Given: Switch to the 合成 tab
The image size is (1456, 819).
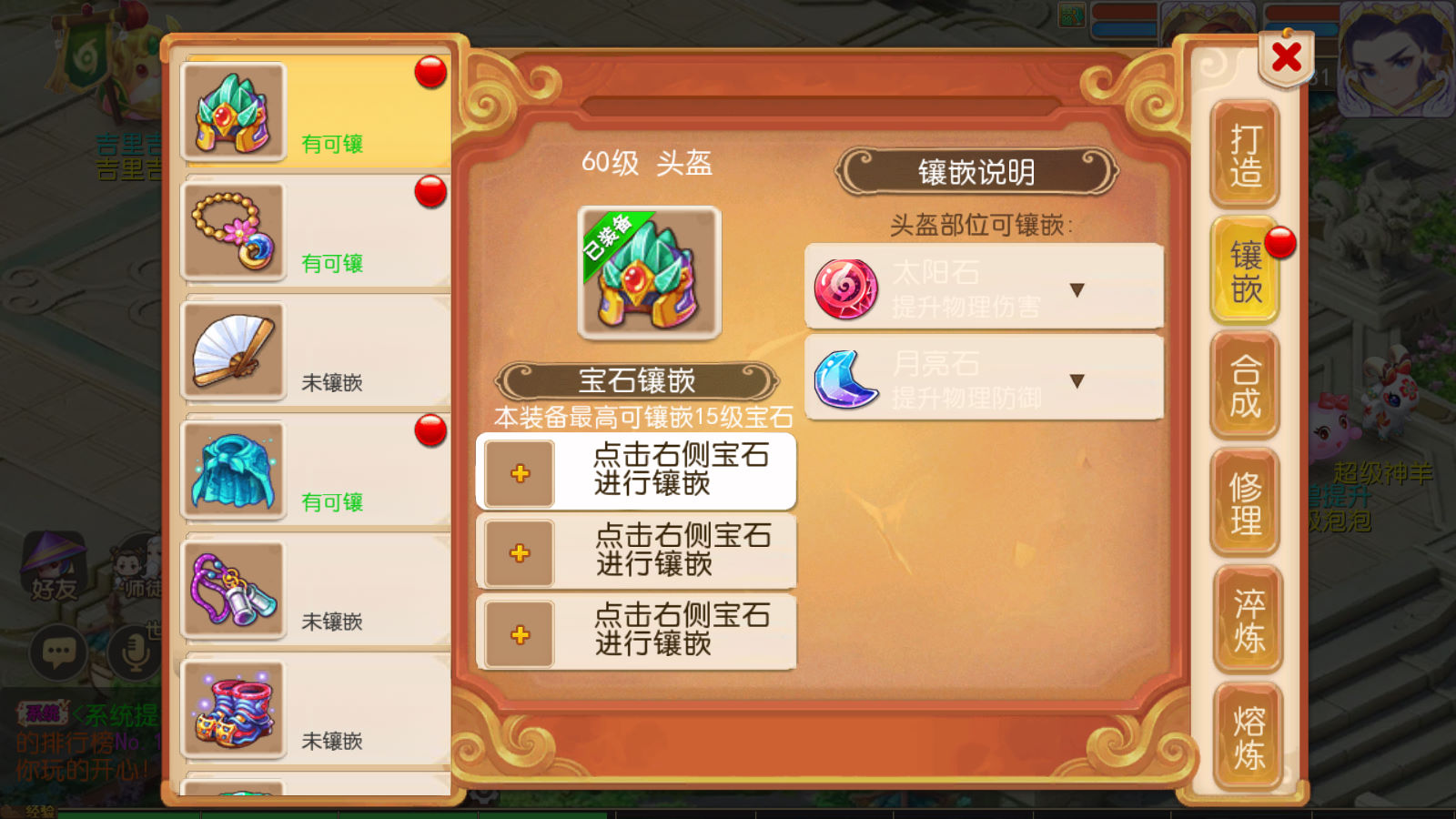Looking at the screenshot, I should click(x=1246, y=386).
